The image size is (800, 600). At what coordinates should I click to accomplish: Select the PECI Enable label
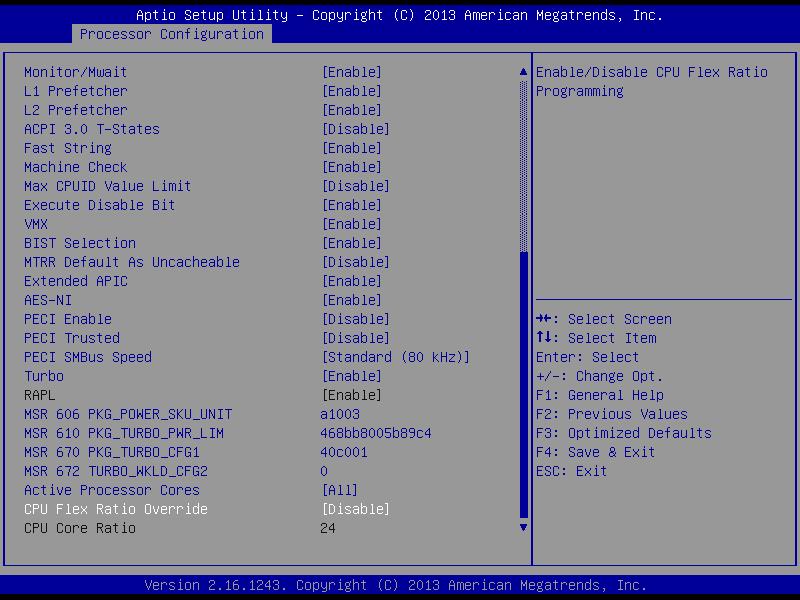(x=68, y=319)
